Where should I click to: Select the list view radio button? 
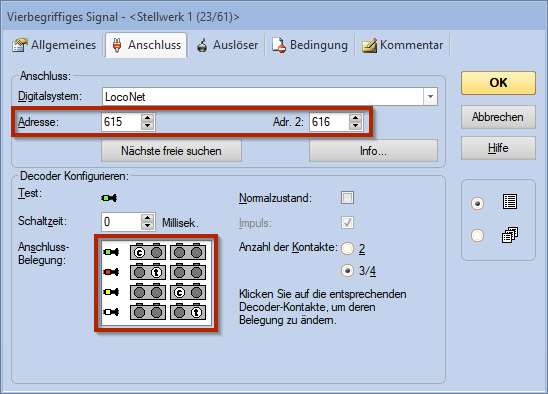click(x=477, y=203)
